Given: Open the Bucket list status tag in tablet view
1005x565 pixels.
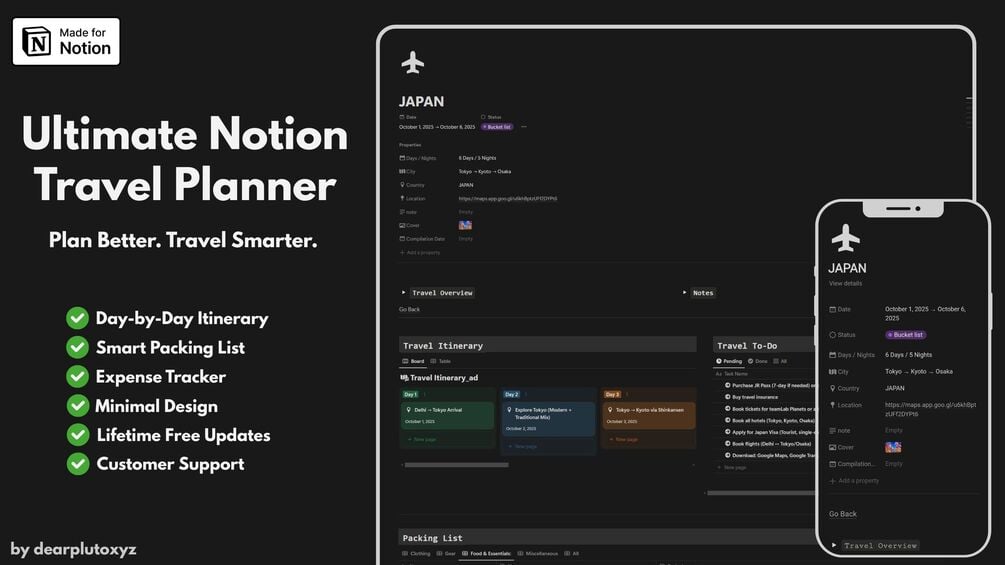Looking at the screenshot, I should tap(497, 127).
